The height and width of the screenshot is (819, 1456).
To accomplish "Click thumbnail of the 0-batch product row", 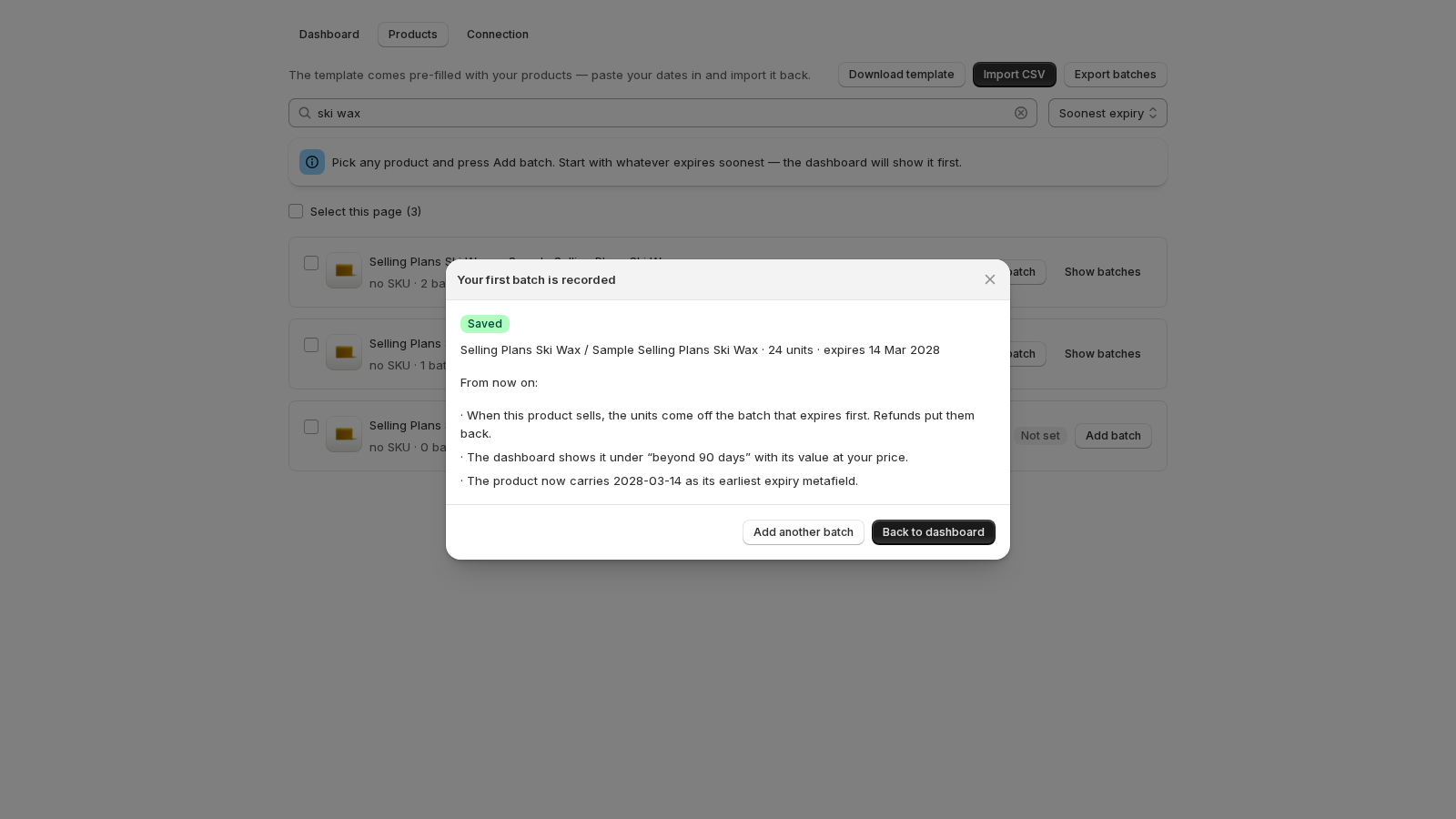I will pos(344,434).
